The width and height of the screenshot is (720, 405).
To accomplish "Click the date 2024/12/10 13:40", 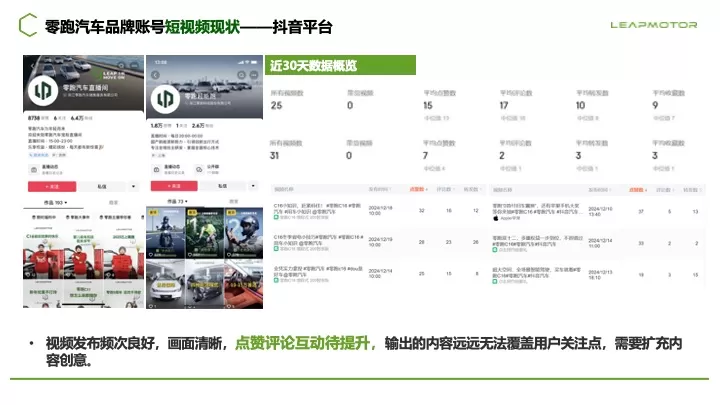I will pyautogui.click(x=601, y=211).
